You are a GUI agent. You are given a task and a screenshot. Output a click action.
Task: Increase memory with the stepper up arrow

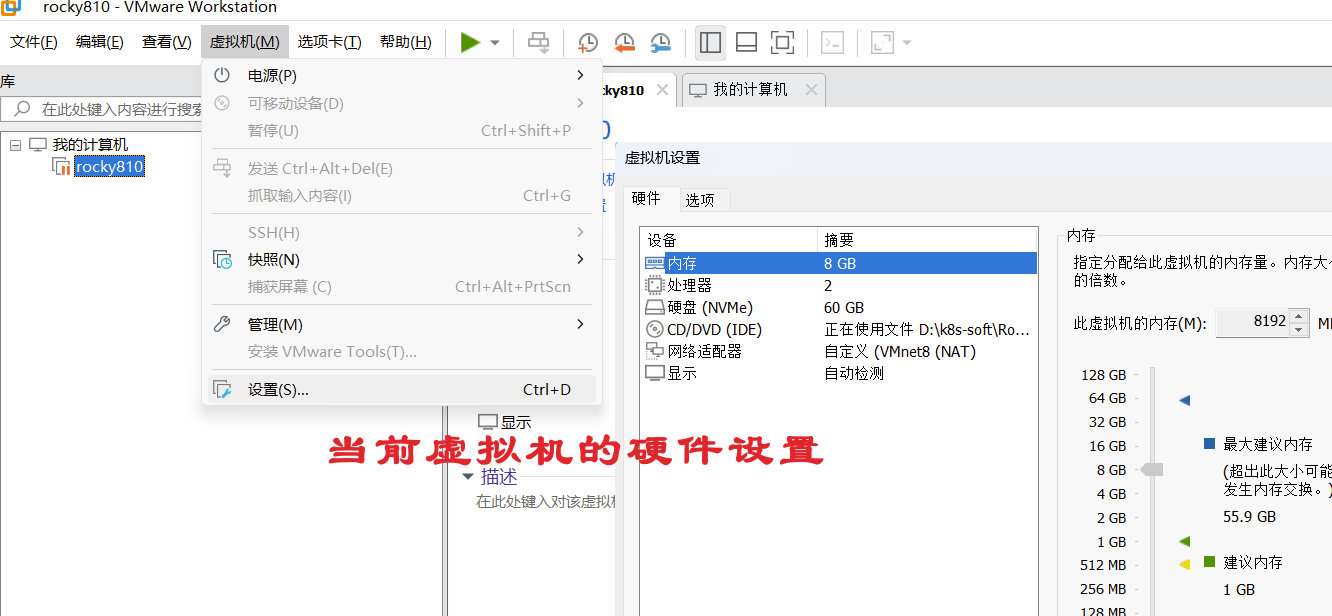tap(1299, 316)
